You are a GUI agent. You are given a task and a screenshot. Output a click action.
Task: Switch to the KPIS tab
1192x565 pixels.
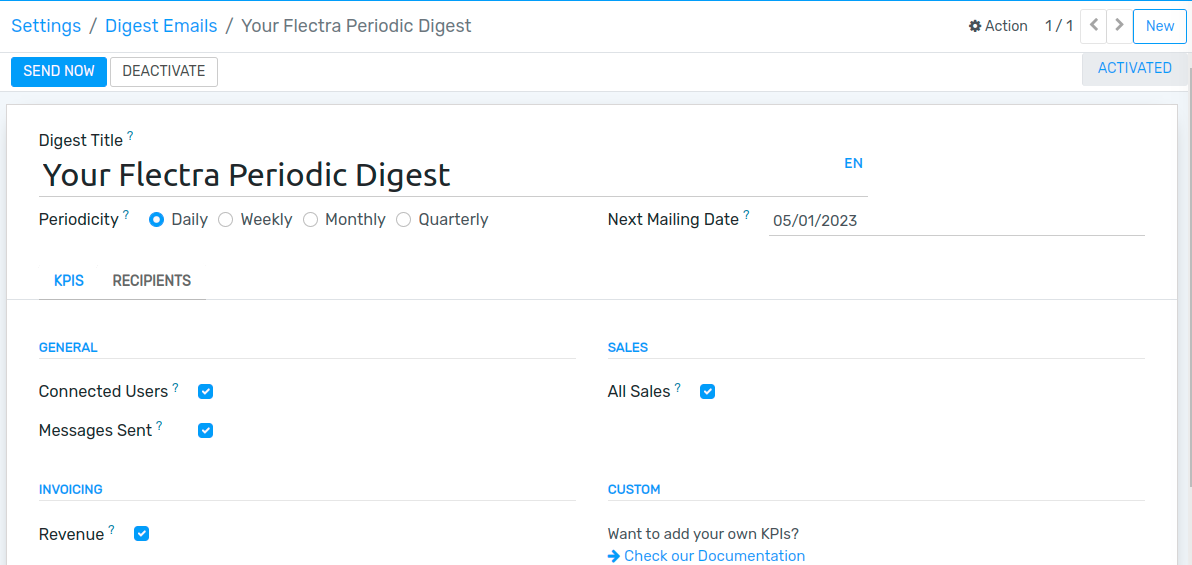pyautogui.click(x=68, y=281)
